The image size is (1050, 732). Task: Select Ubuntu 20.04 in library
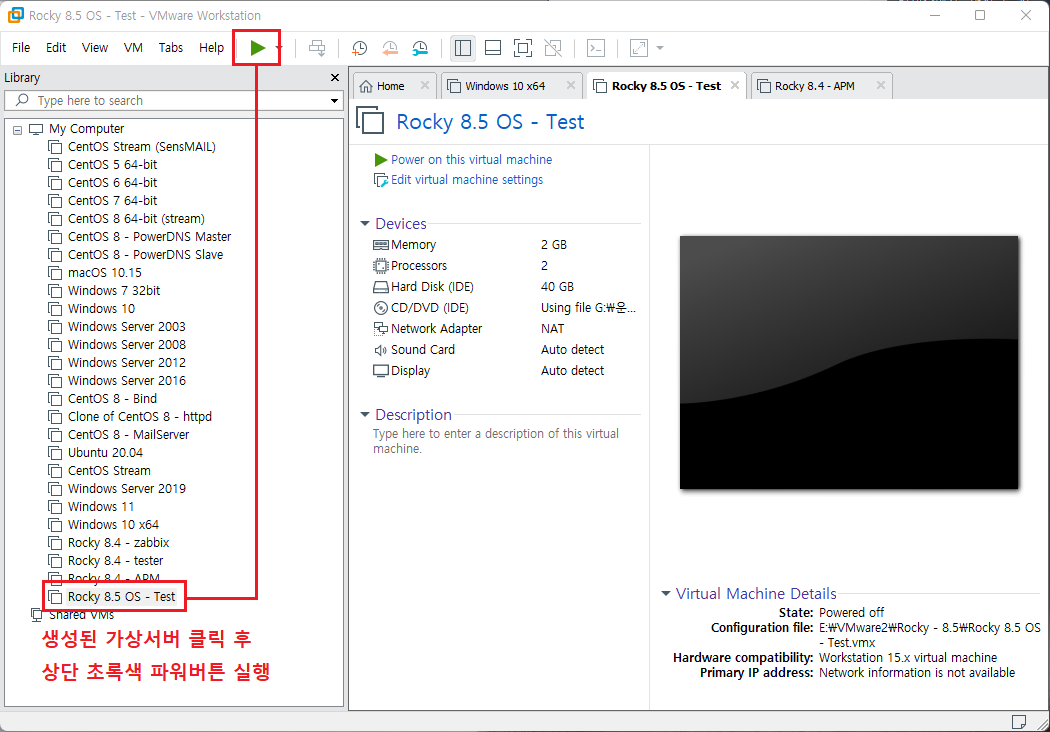(105, 453)
